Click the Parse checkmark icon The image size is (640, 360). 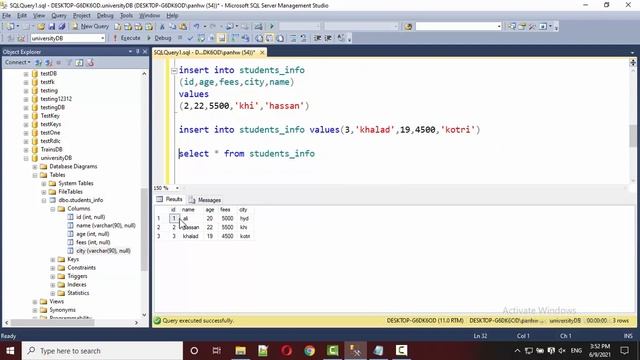point(190,38)
